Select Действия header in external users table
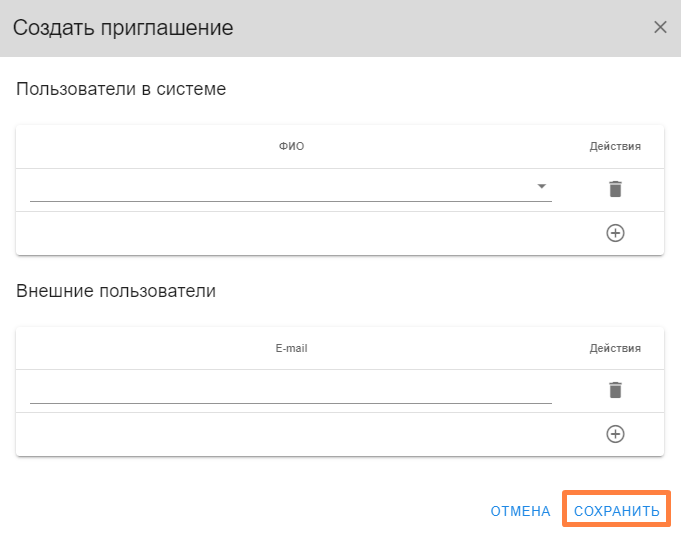The width and height of the screenshot is (681, 533). coord(614,349)
